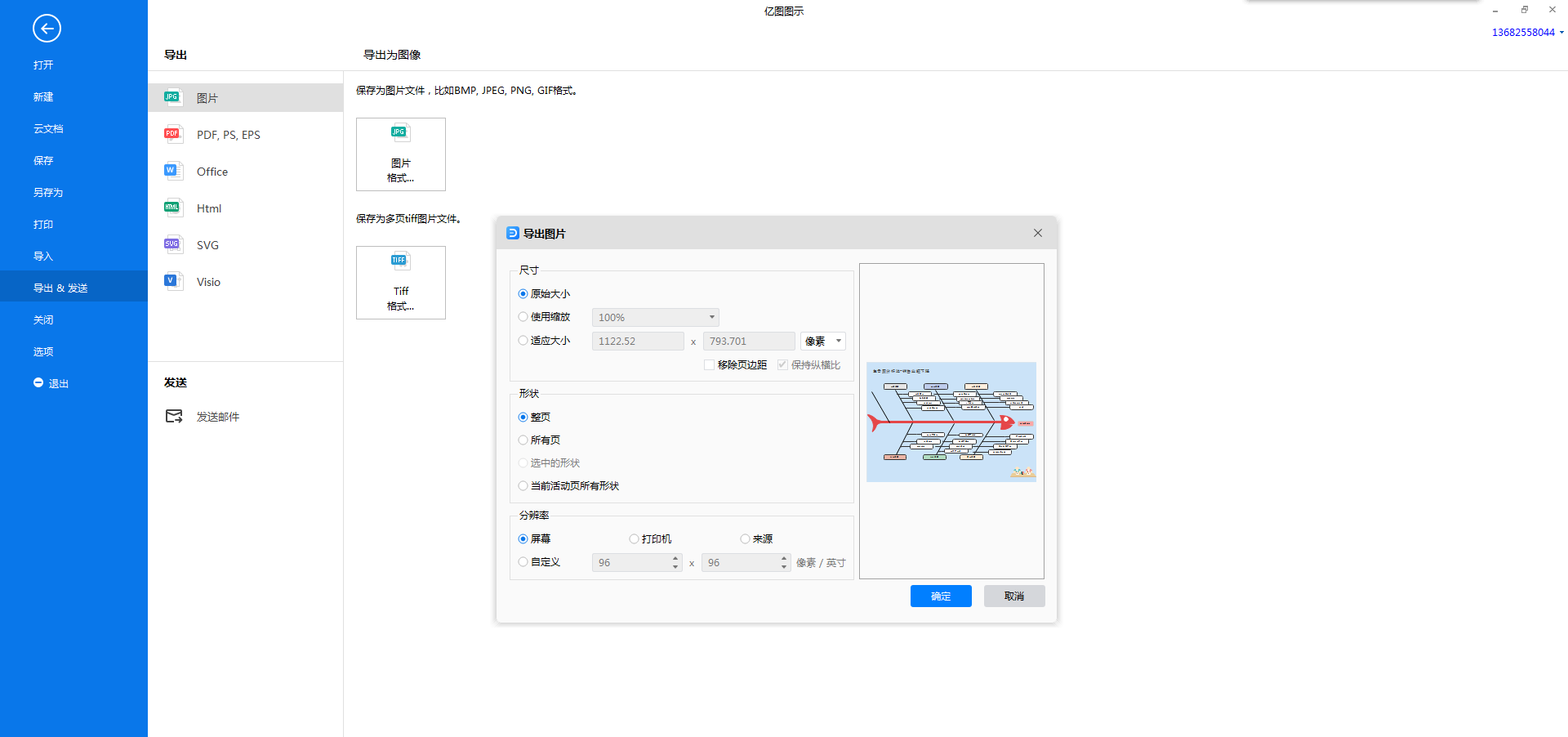The image size is (1568, 737).
Task: Choose 当前活动页所有形状 radio option
Action: (x=523, y=486)
